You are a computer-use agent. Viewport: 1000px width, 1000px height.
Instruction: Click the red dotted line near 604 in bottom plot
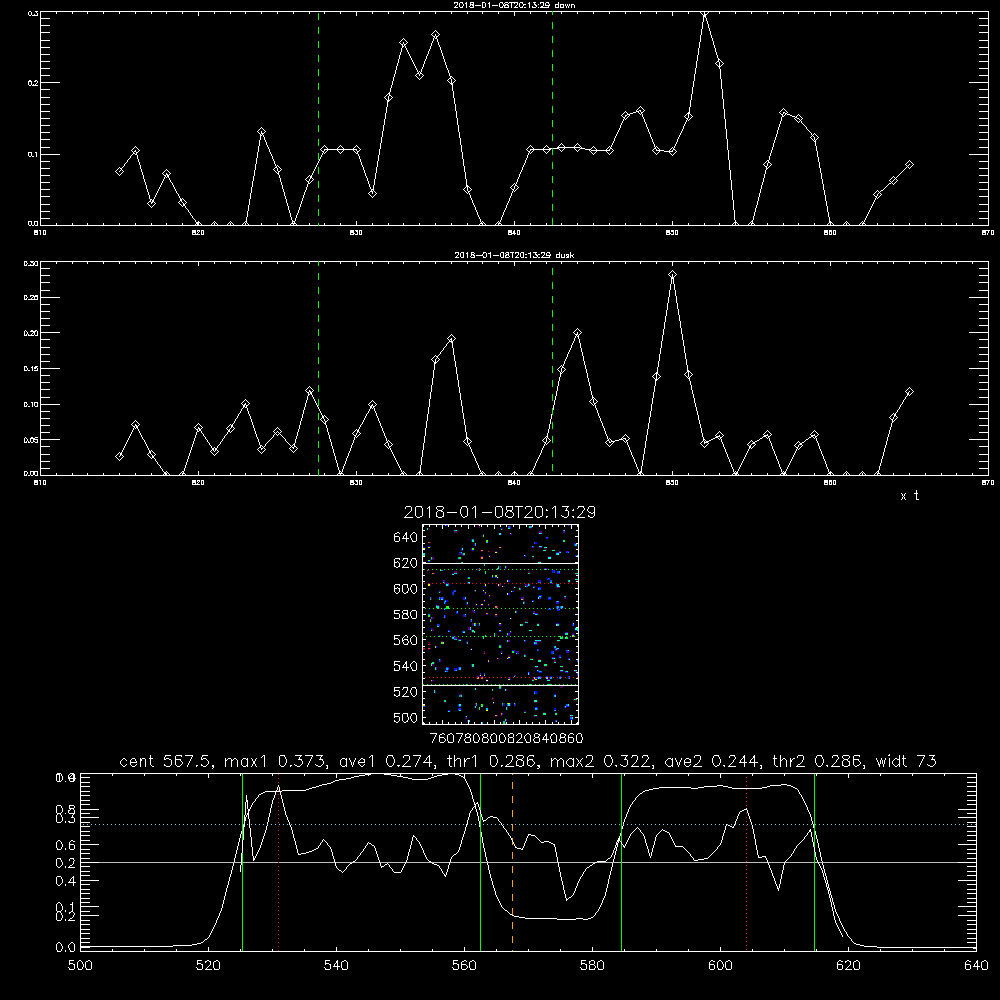(746, 861)
